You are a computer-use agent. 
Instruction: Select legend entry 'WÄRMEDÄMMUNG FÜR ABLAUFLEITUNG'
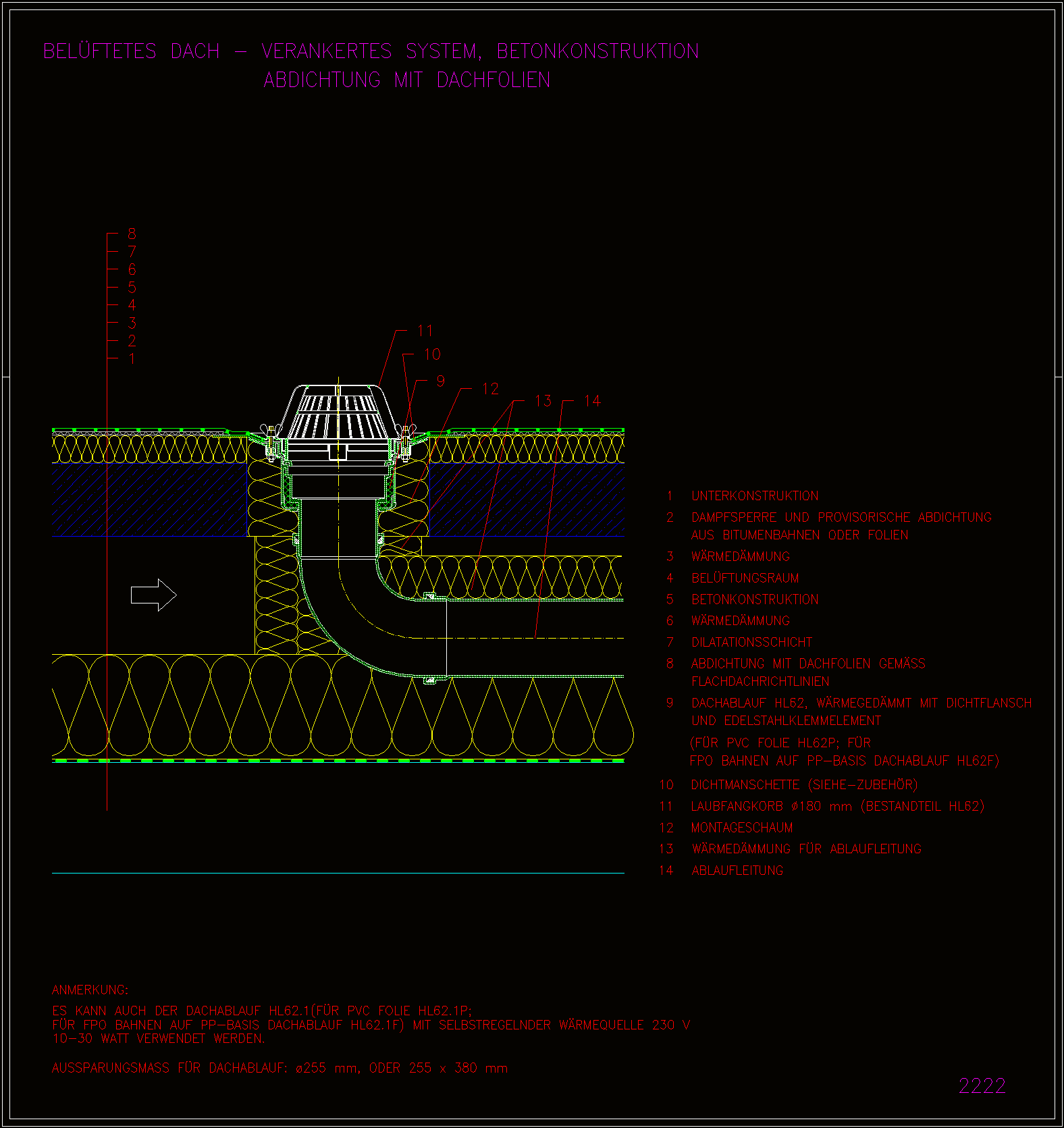pos(807,849)
